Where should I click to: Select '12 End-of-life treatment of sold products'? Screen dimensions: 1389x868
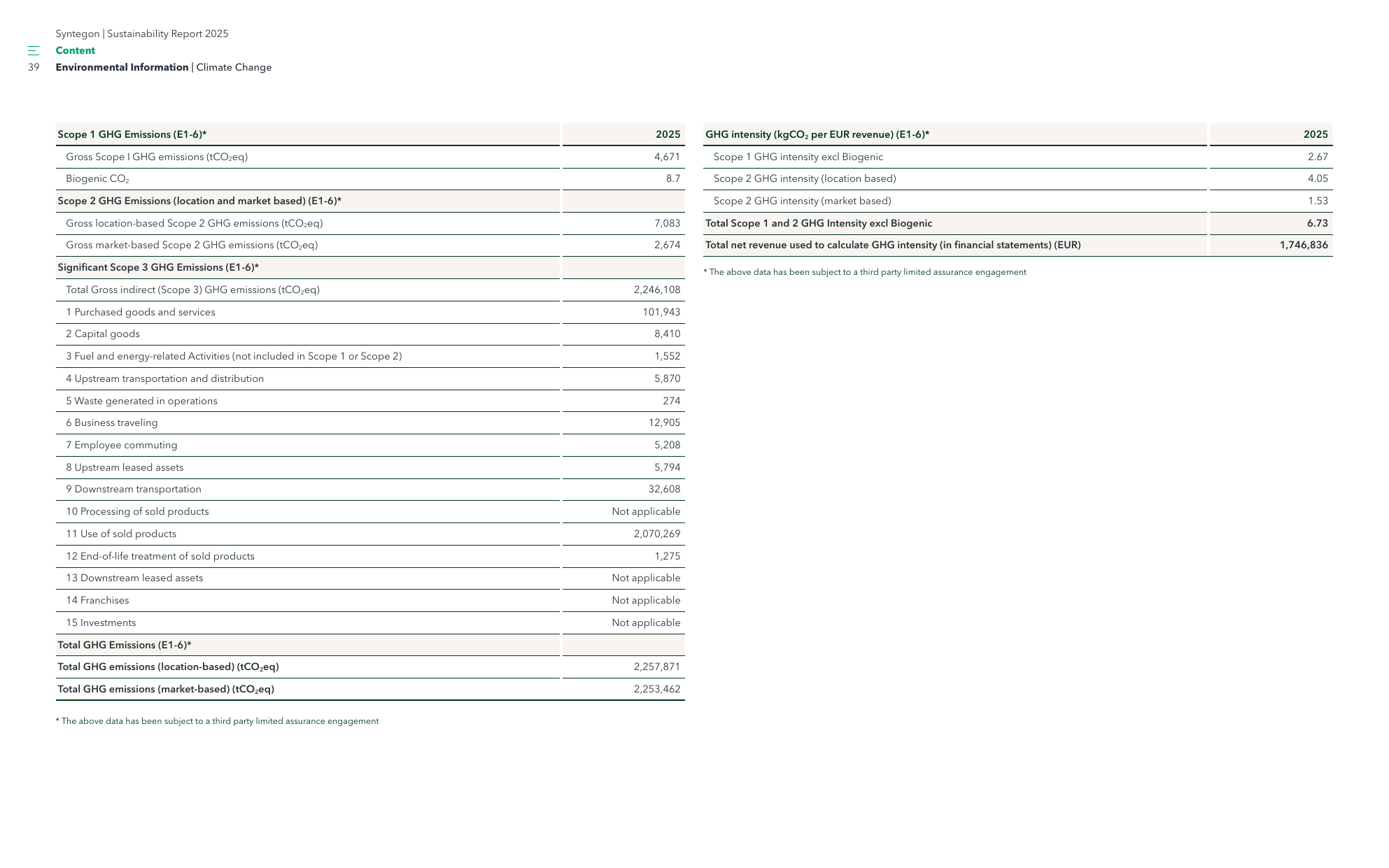160,556
